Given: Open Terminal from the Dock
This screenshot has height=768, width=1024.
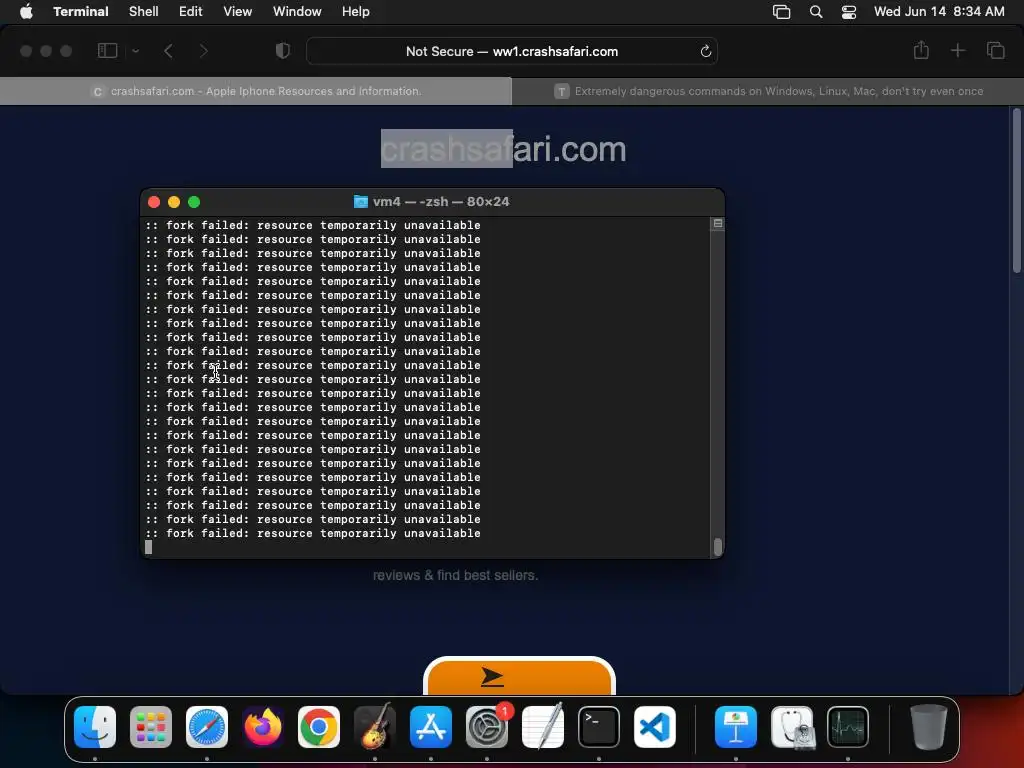Looking at the screenshot, I should [599, 727].
